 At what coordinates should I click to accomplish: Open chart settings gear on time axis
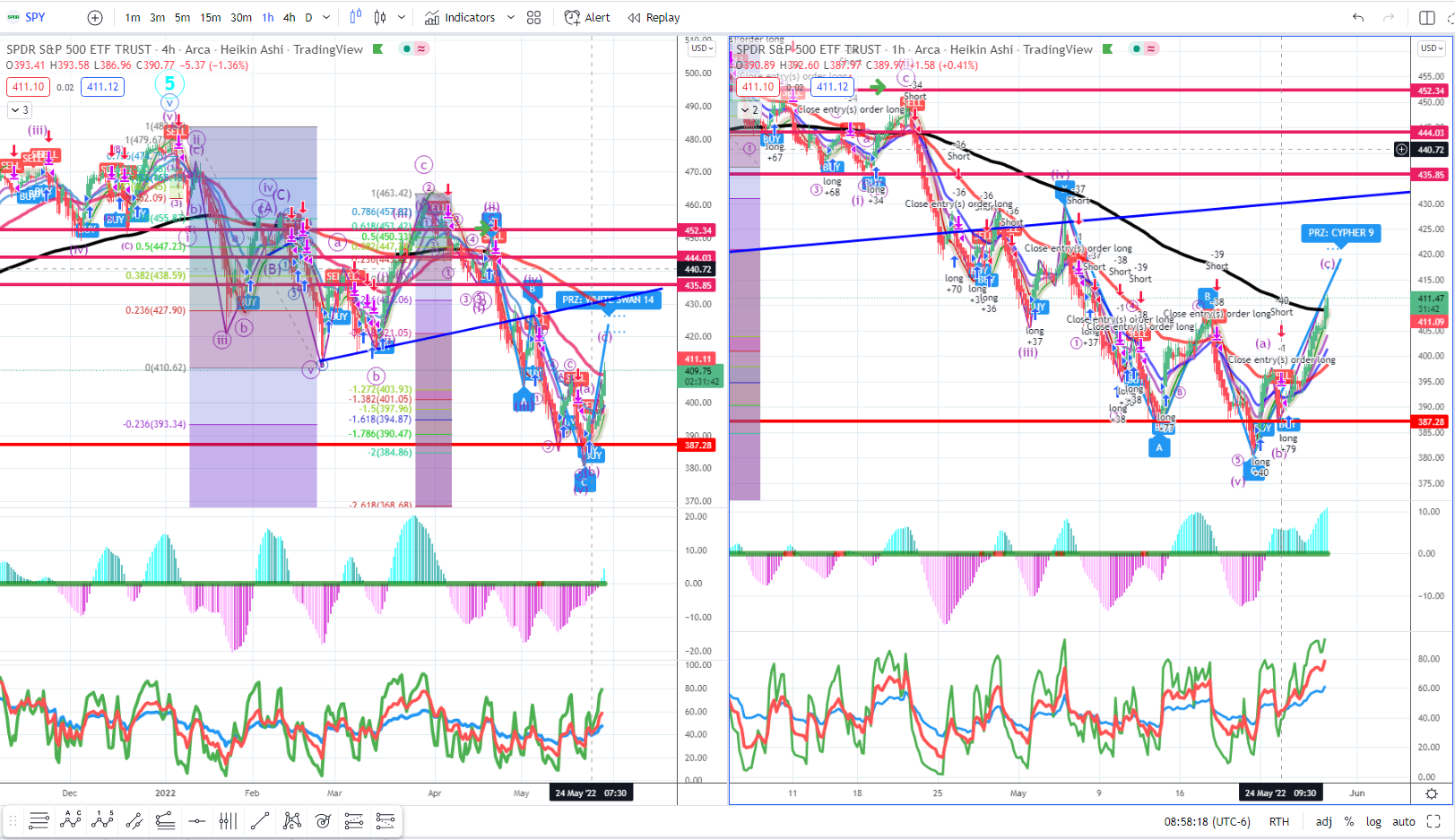[1432, 793]
